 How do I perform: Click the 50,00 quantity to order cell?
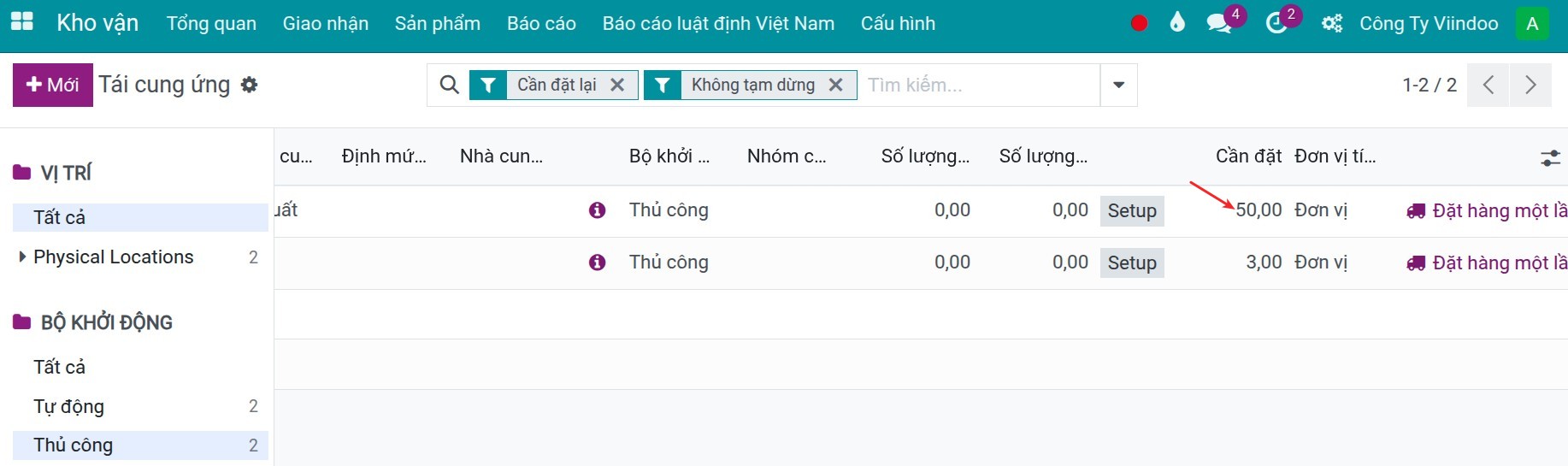(x=1259, y=209)
